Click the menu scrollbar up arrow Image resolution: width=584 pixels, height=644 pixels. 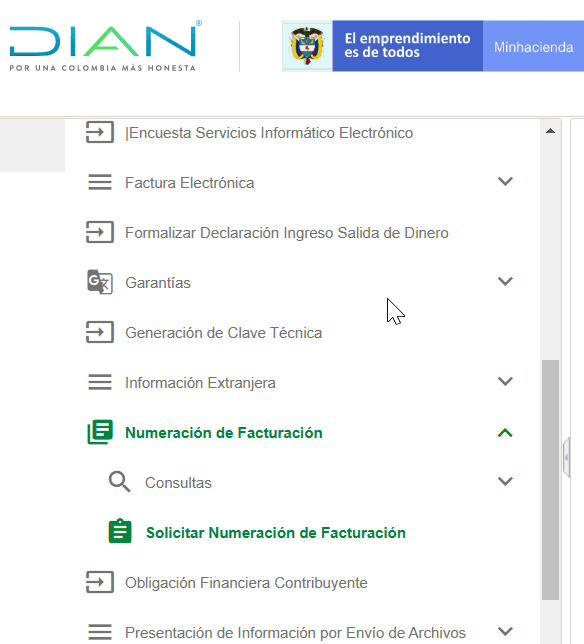tap(550, 131)
